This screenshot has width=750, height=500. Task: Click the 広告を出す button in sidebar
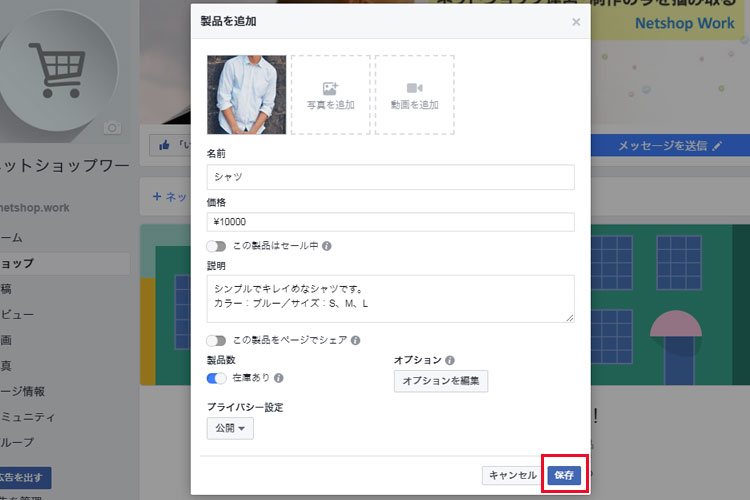[x=25, y=477]
